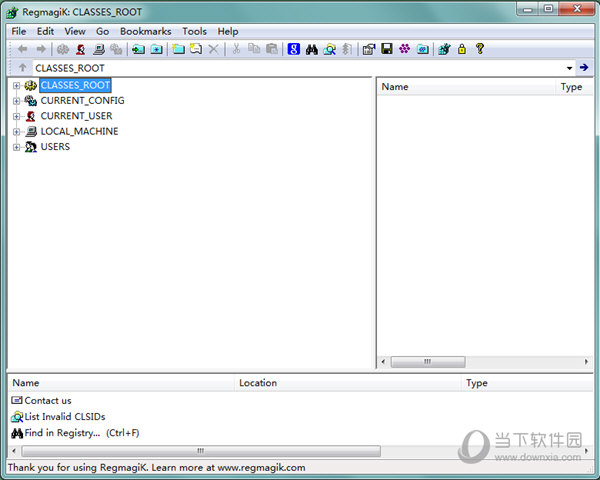Click the values pane Type column header

pyautogui.click(x=574, y=87)
